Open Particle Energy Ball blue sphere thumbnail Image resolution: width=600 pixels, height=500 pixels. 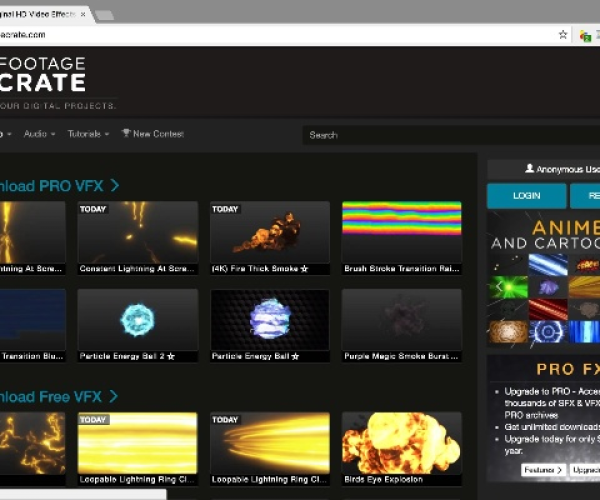(x=270, y=320)
